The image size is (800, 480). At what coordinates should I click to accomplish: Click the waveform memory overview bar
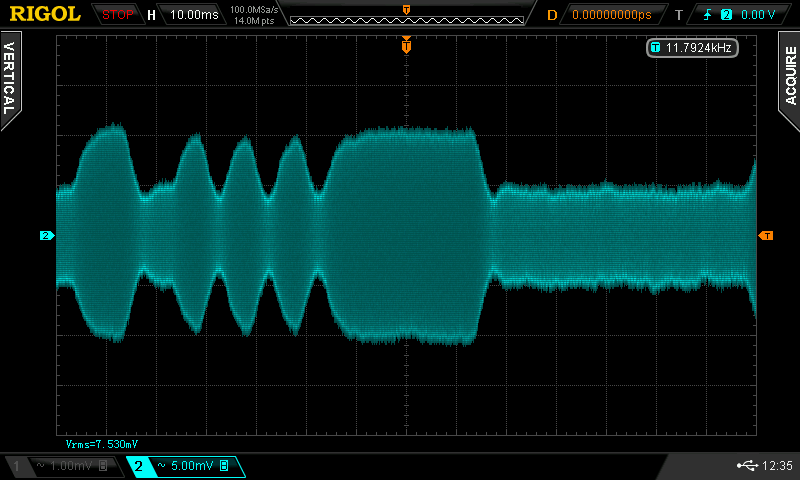[x=407, y=20]
